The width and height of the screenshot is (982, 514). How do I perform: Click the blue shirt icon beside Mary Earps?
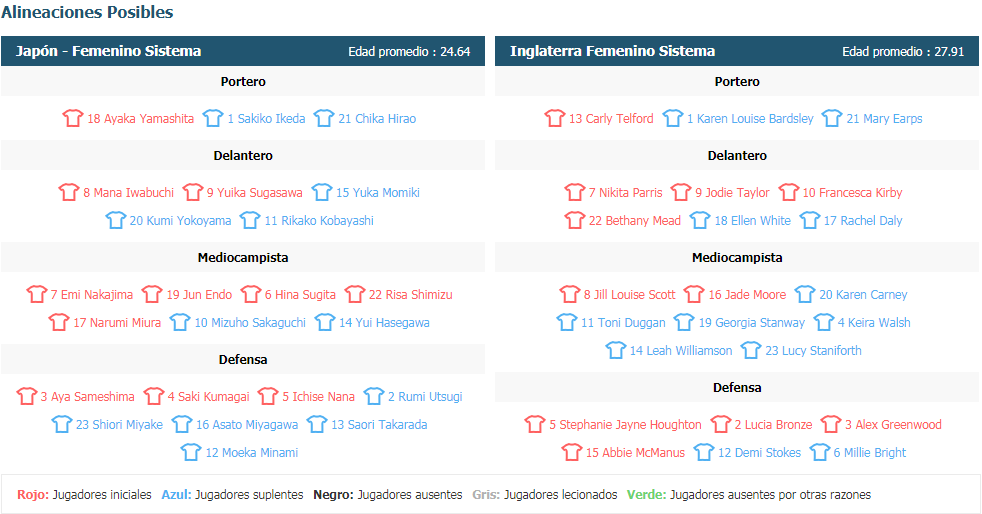pos(832,118)
